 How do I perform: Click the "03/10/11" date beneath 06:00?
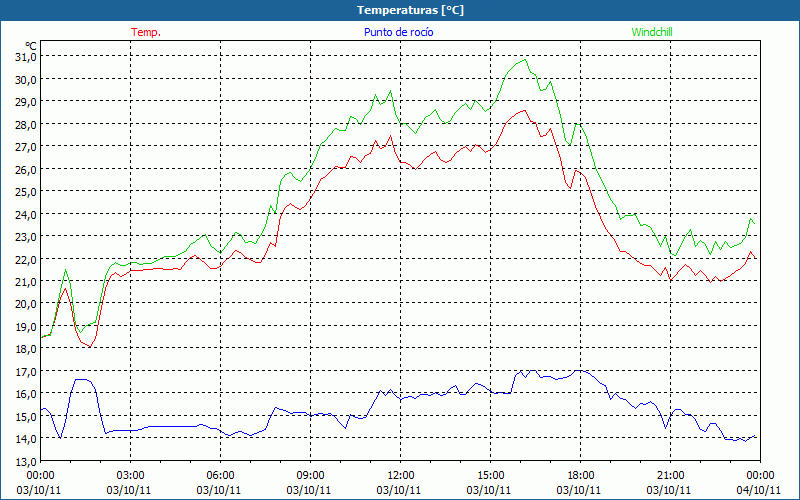(x=219, y=490)
